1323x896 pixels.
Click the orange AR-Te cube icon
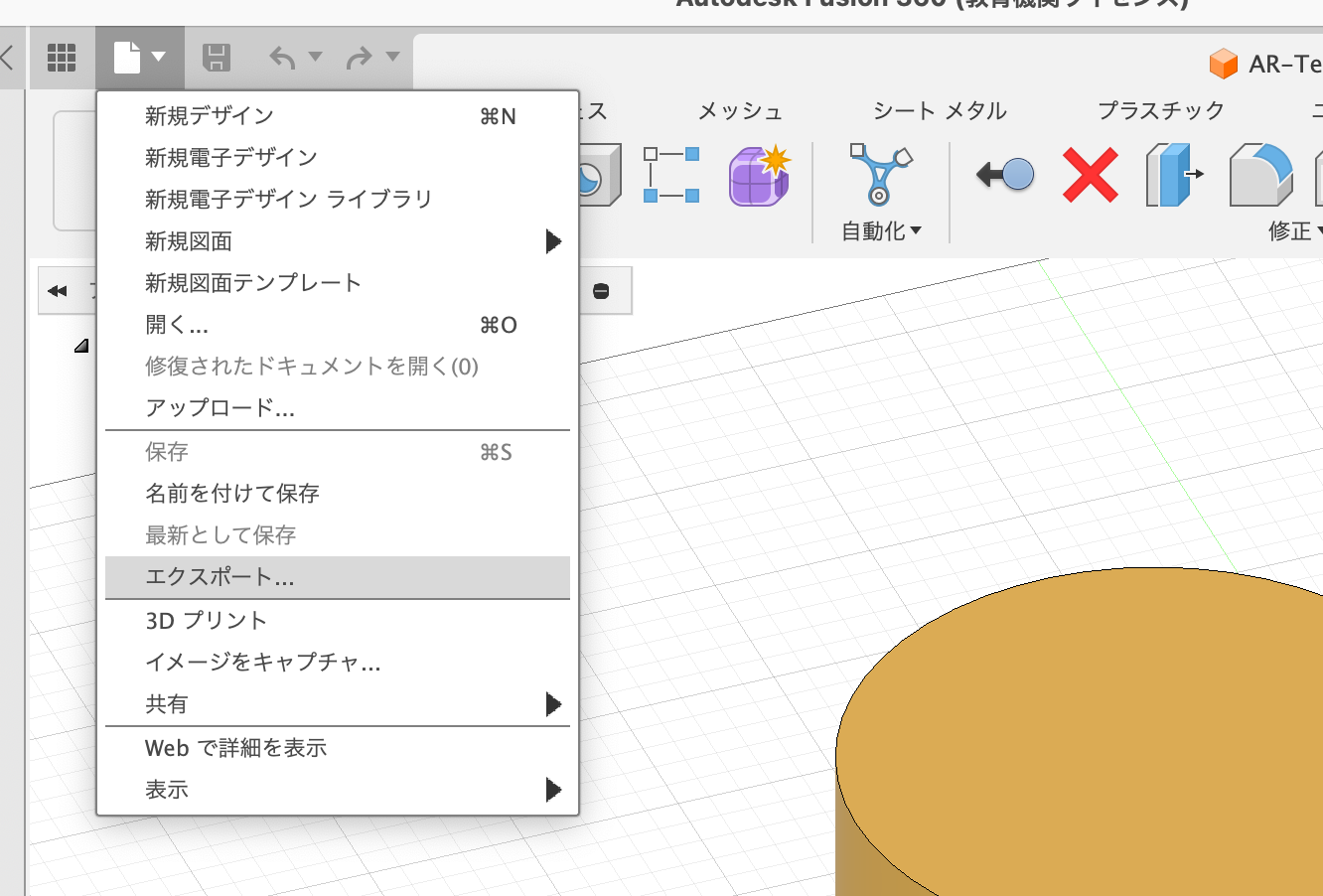[1225, 64]
